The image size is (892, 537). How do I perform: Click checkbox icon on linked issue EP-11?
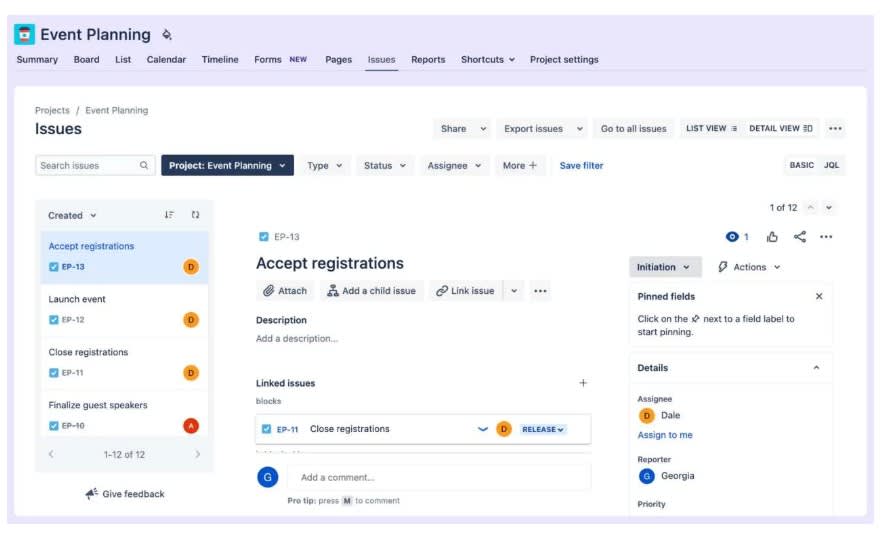266,429
